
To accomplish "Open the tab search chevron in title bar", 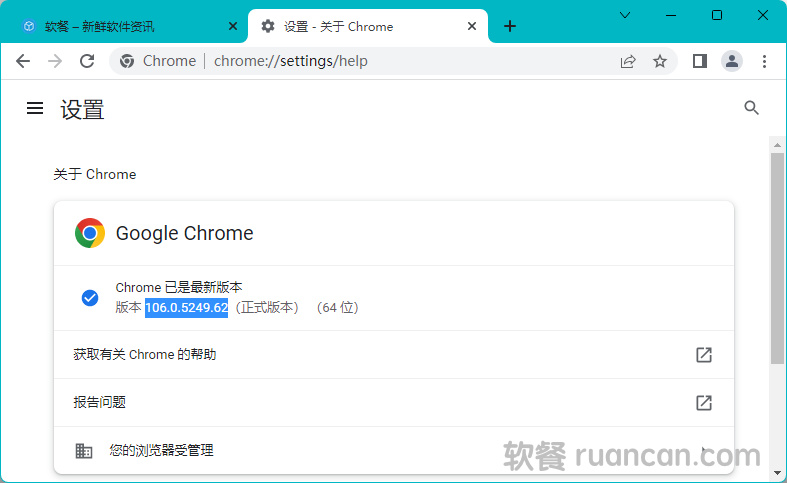I will point(625,15).
